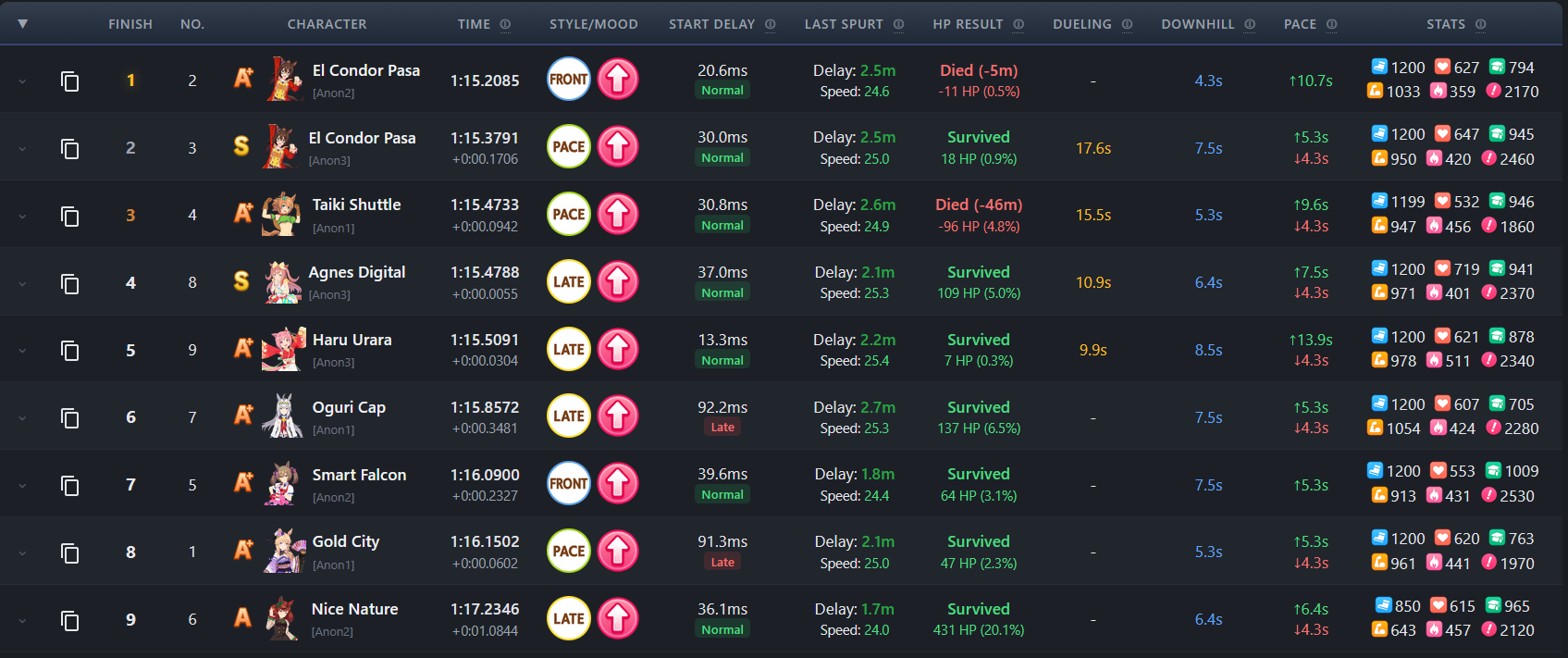Open the Smart Falcon character entry

click(359, 475)
